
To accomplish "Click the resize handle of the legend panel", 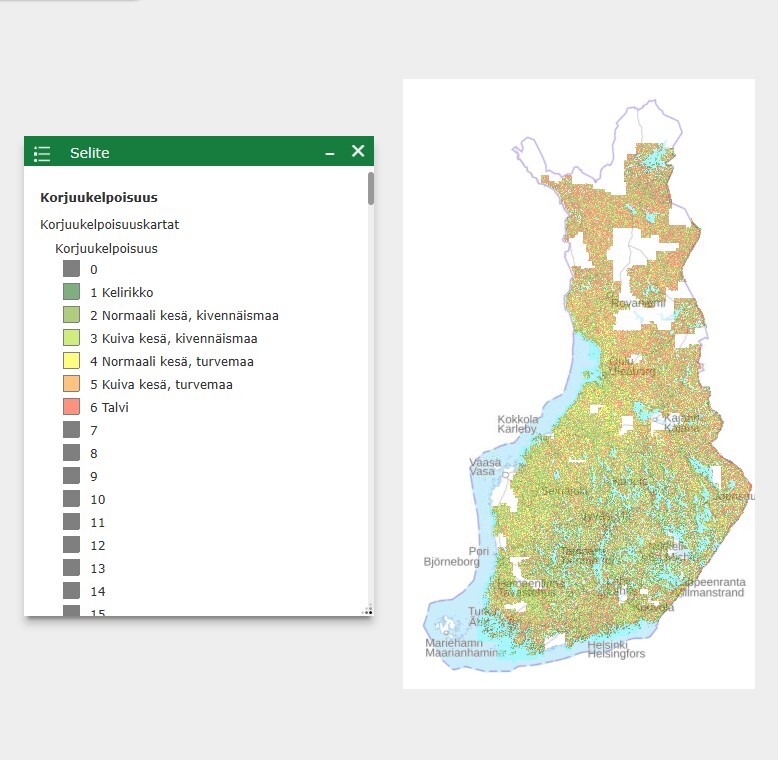I will tap(368, 609).
